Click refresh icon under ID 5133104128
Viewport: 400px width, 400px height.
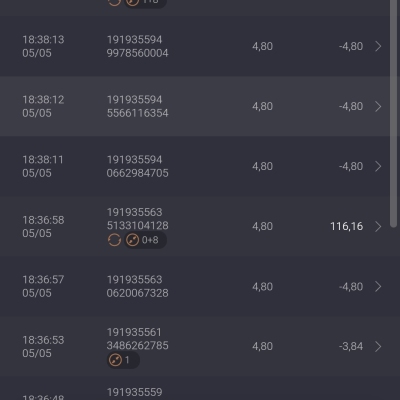[114, 240]
